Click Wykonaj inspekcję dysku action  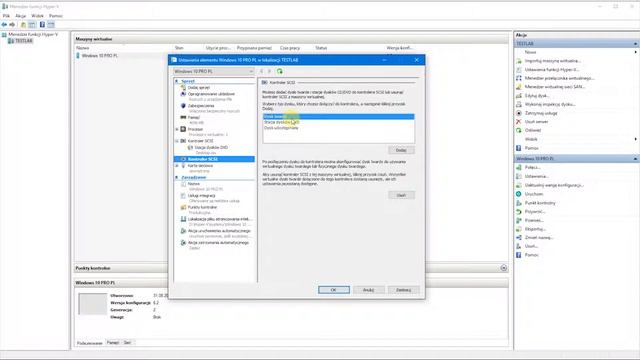tap(550, 104)
